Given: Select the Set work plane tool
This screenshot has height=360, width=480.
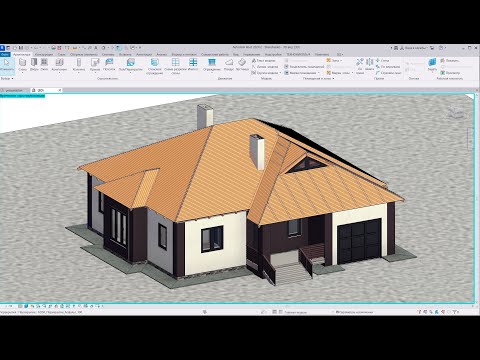Looking at the screenshot, I should [432, 65].
